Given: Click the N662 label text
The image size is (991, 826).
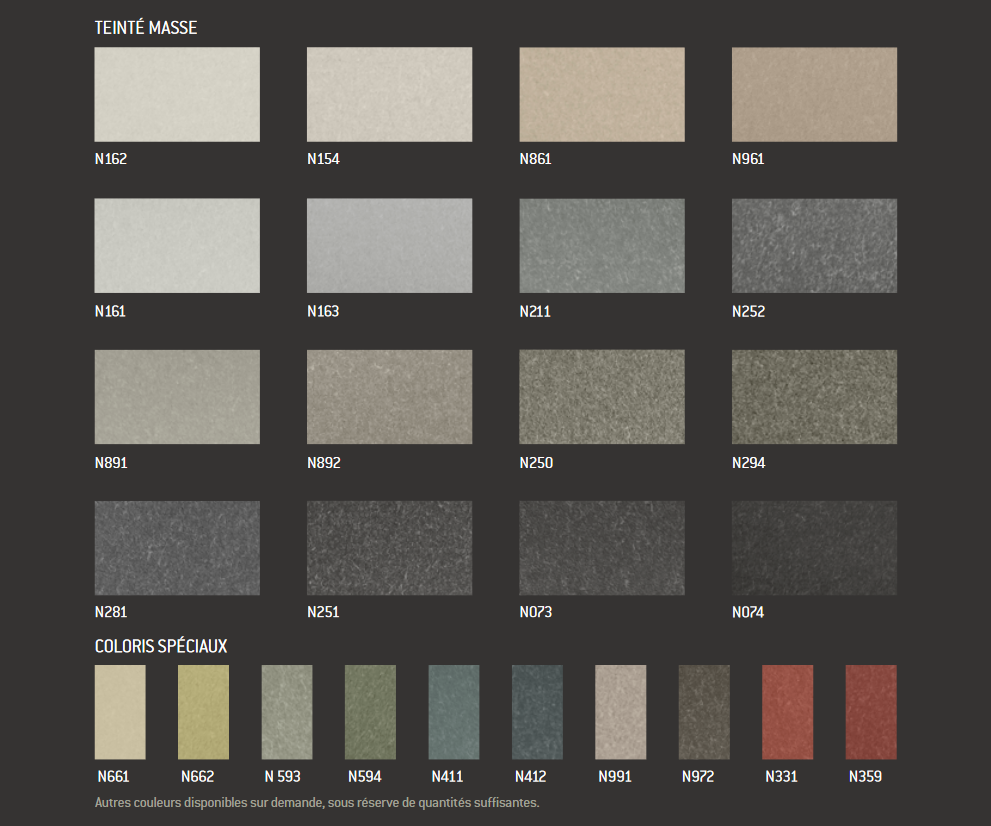Looking at the screenshot, I should [197, 776].
